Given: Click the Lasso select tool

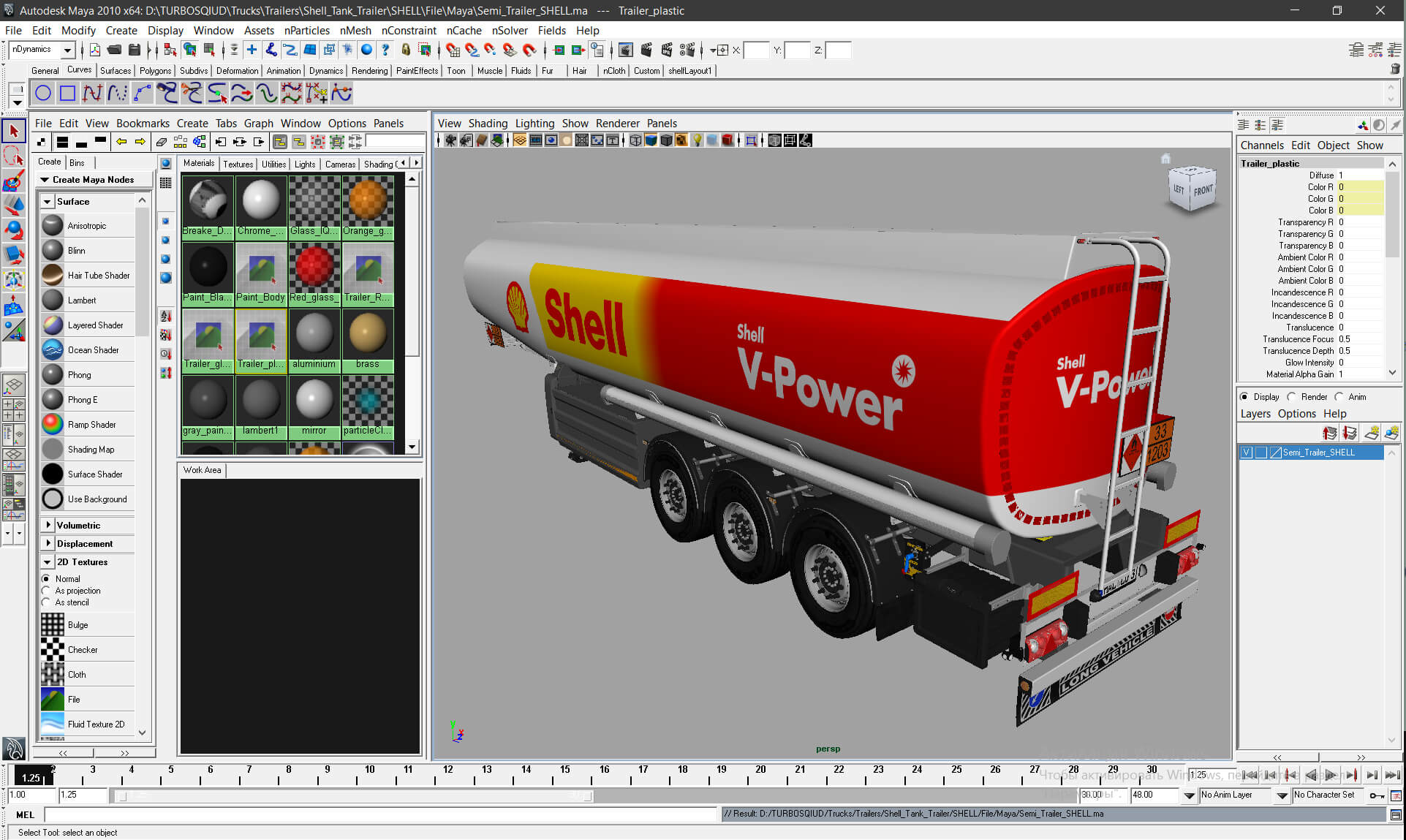Looking at the screenshot, I should point(13,156).
